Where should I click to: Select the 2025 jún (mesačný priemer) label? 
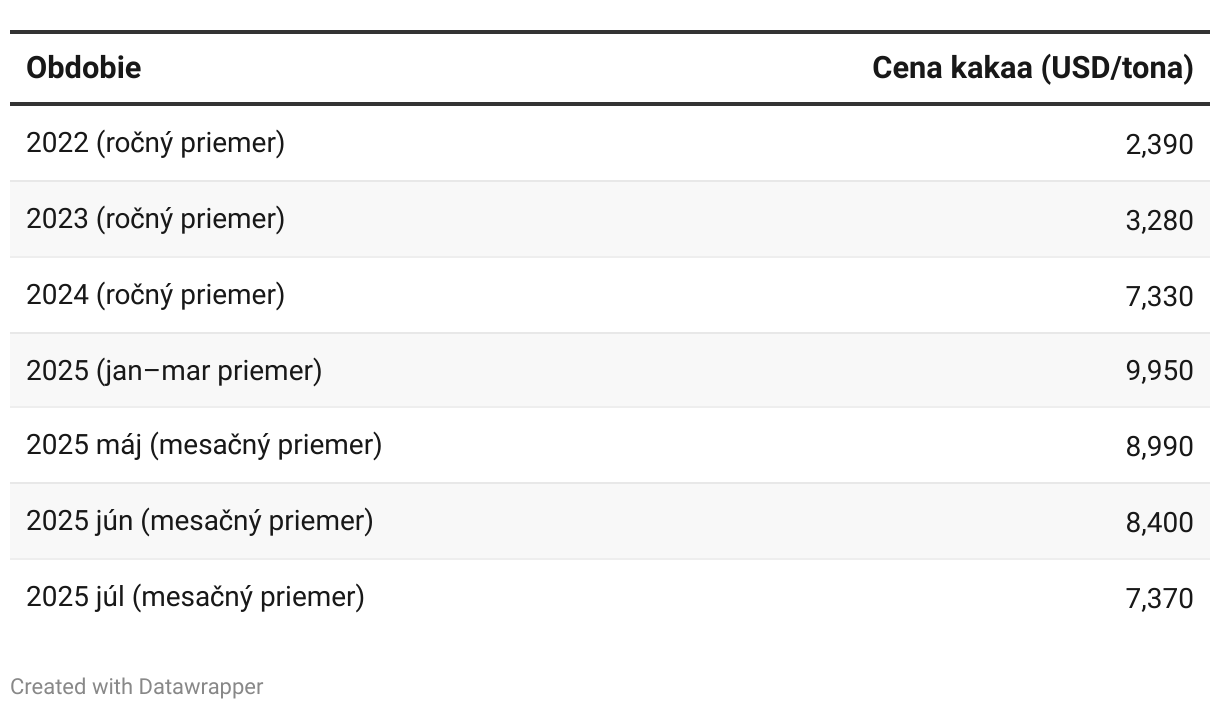point(199,521)
